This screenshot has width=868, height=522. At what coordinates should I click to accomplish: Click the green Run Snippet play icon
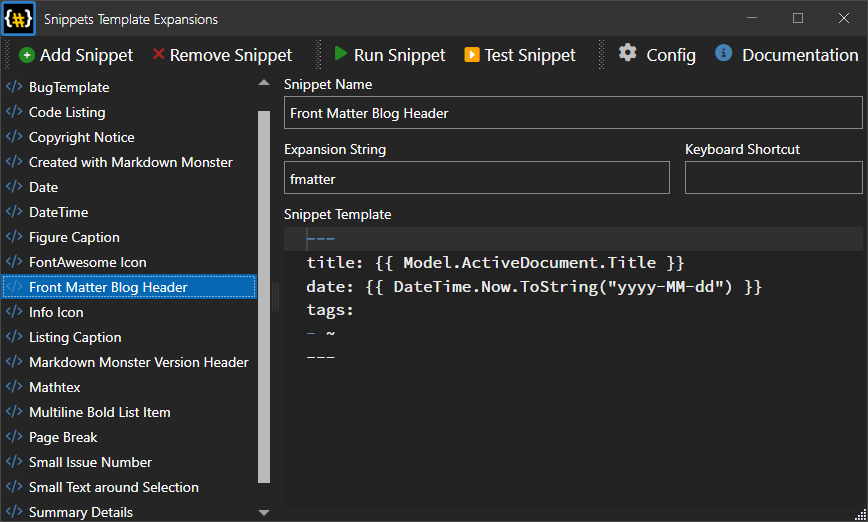(x=340, y=54)
